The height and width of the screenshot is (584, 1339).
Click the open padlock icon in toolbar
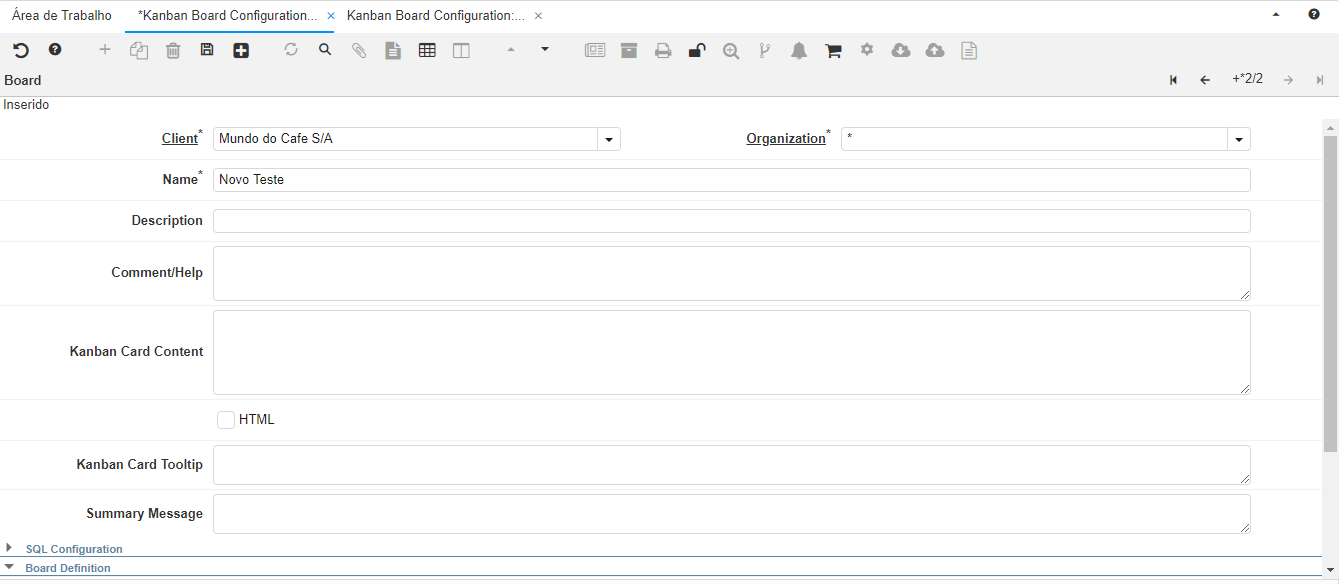point(697,51)
